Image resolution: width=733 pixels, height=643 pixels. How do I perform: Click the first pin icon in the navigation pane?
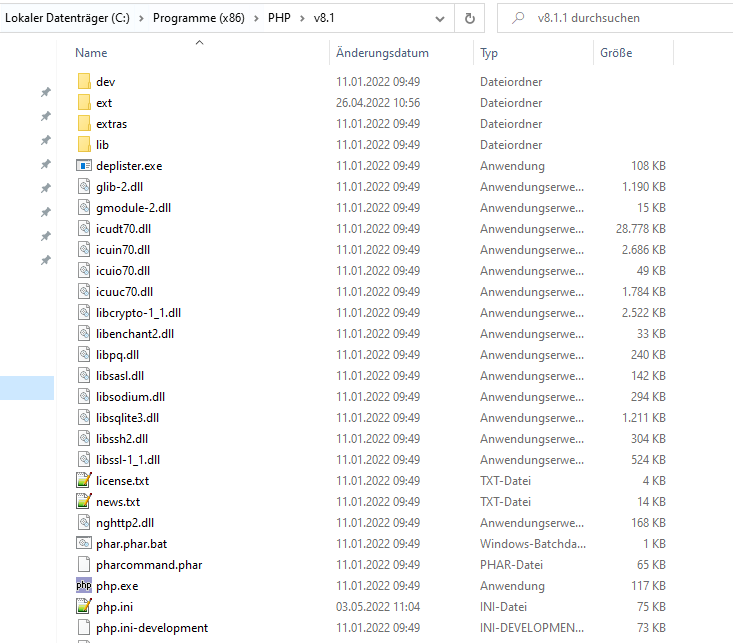[45, 92]
